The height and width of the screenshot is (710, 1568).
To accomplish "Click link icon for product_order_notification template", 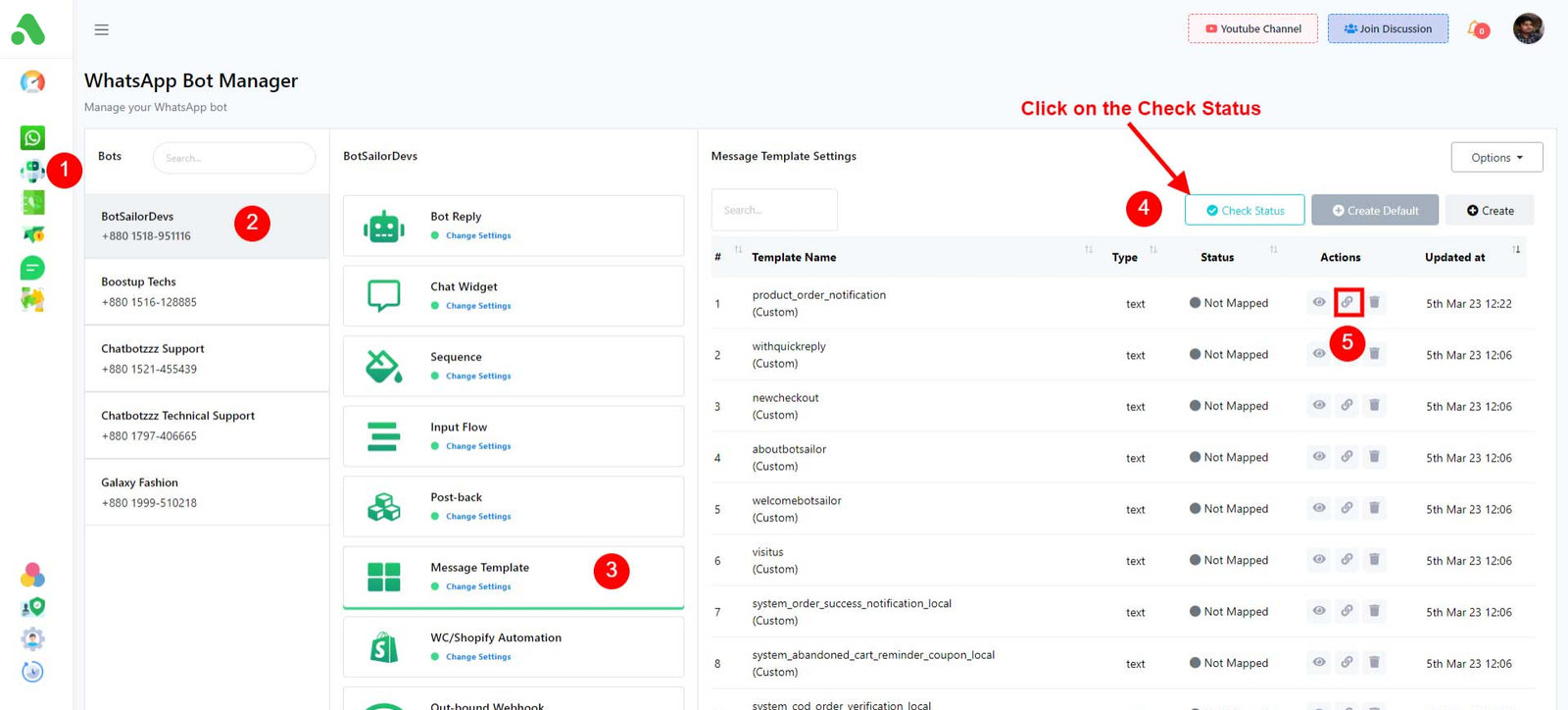I will pyautogui.click(x=1347, y=302).
